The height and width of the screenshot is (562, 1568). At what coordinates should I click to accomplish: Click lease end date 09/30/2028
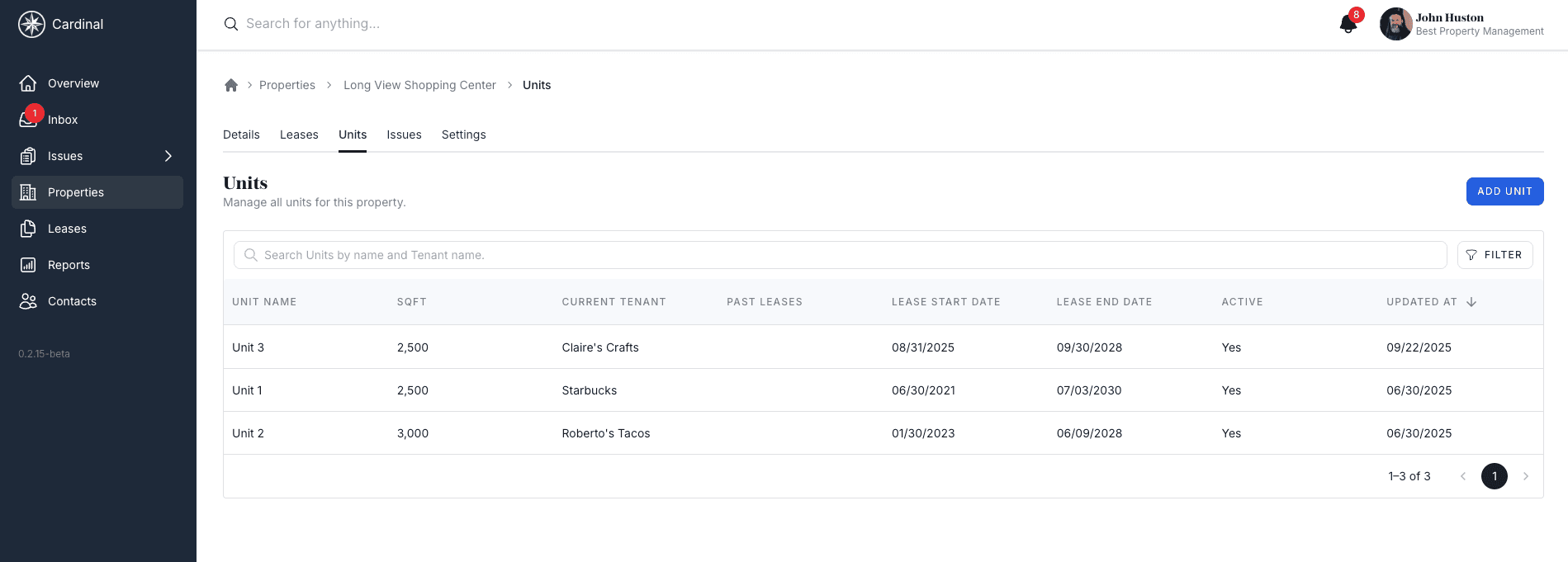pyautogui.click(x=1089, y=347)
